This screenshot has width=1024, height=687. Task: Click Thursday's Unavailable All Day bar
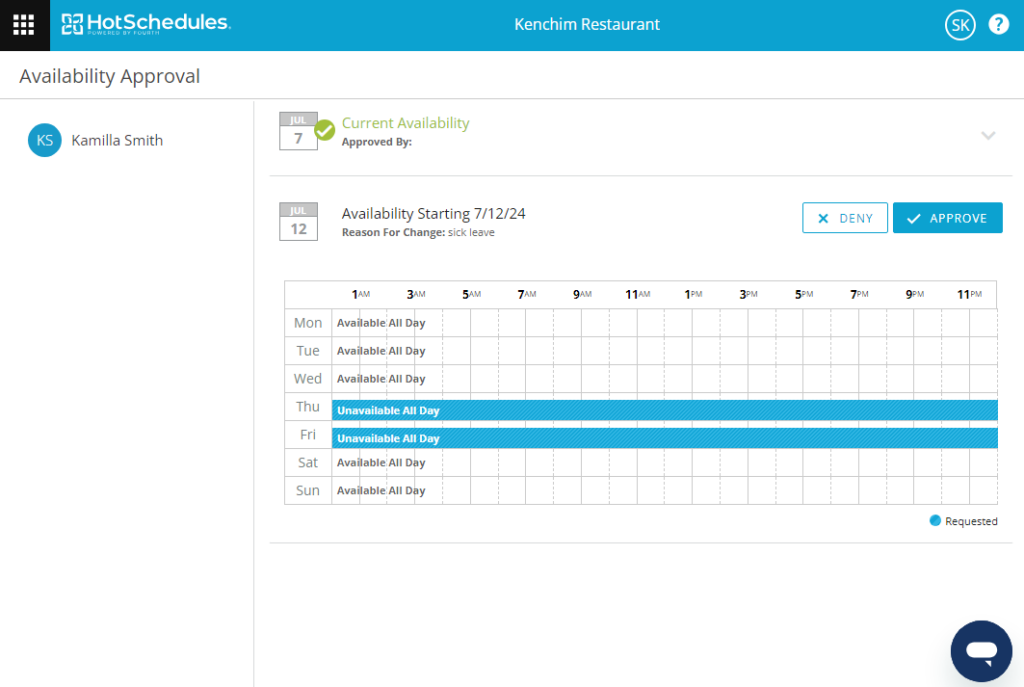(x=664, y=410)
